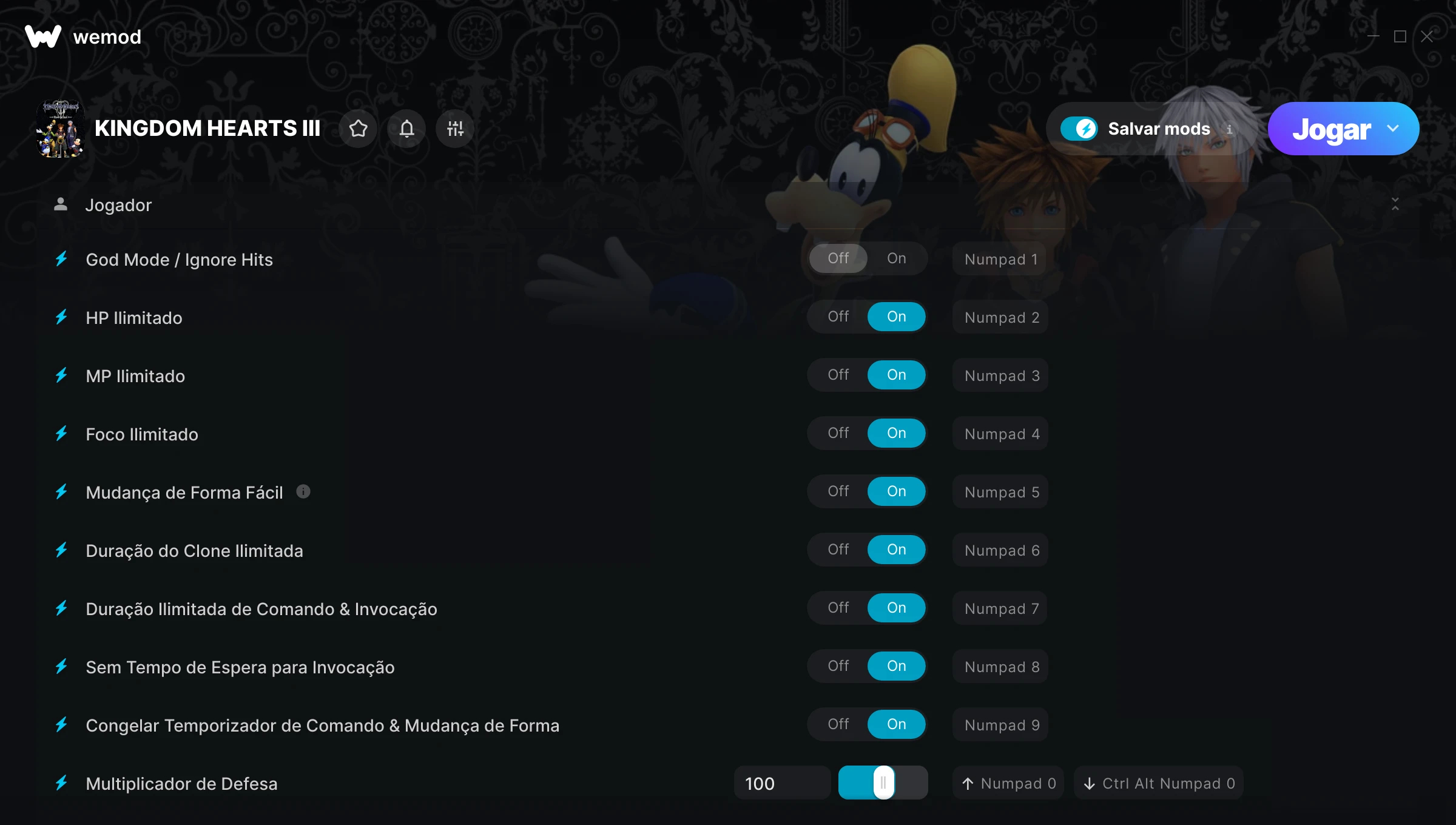Click the Multiplicador de Defesa slider handle

pos(883,783)
